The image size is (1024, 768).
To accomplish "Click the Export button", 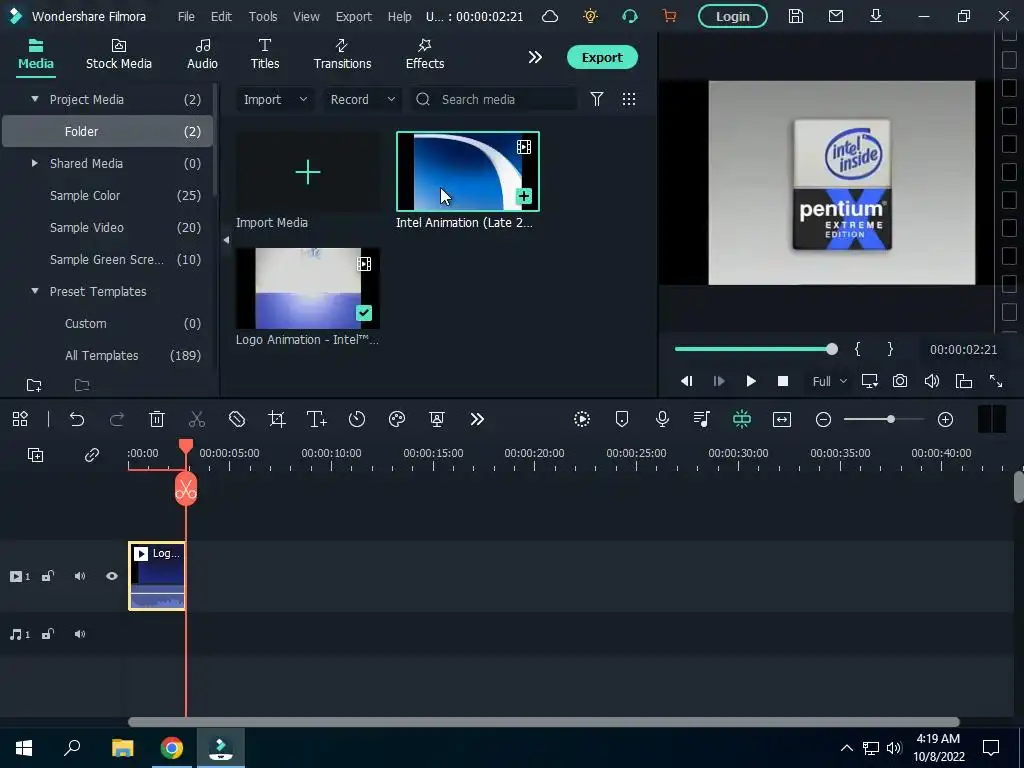I will (601, 57).
